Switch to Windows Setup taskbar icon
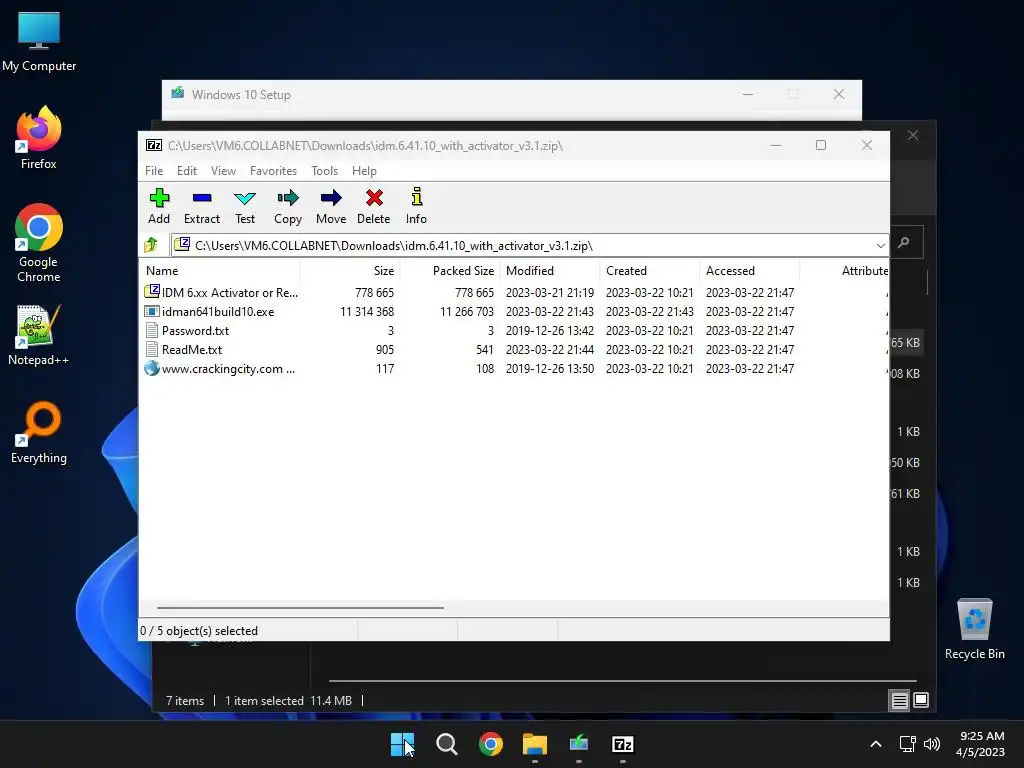The height and width of the screenshot is (768, 1024). 579,744
